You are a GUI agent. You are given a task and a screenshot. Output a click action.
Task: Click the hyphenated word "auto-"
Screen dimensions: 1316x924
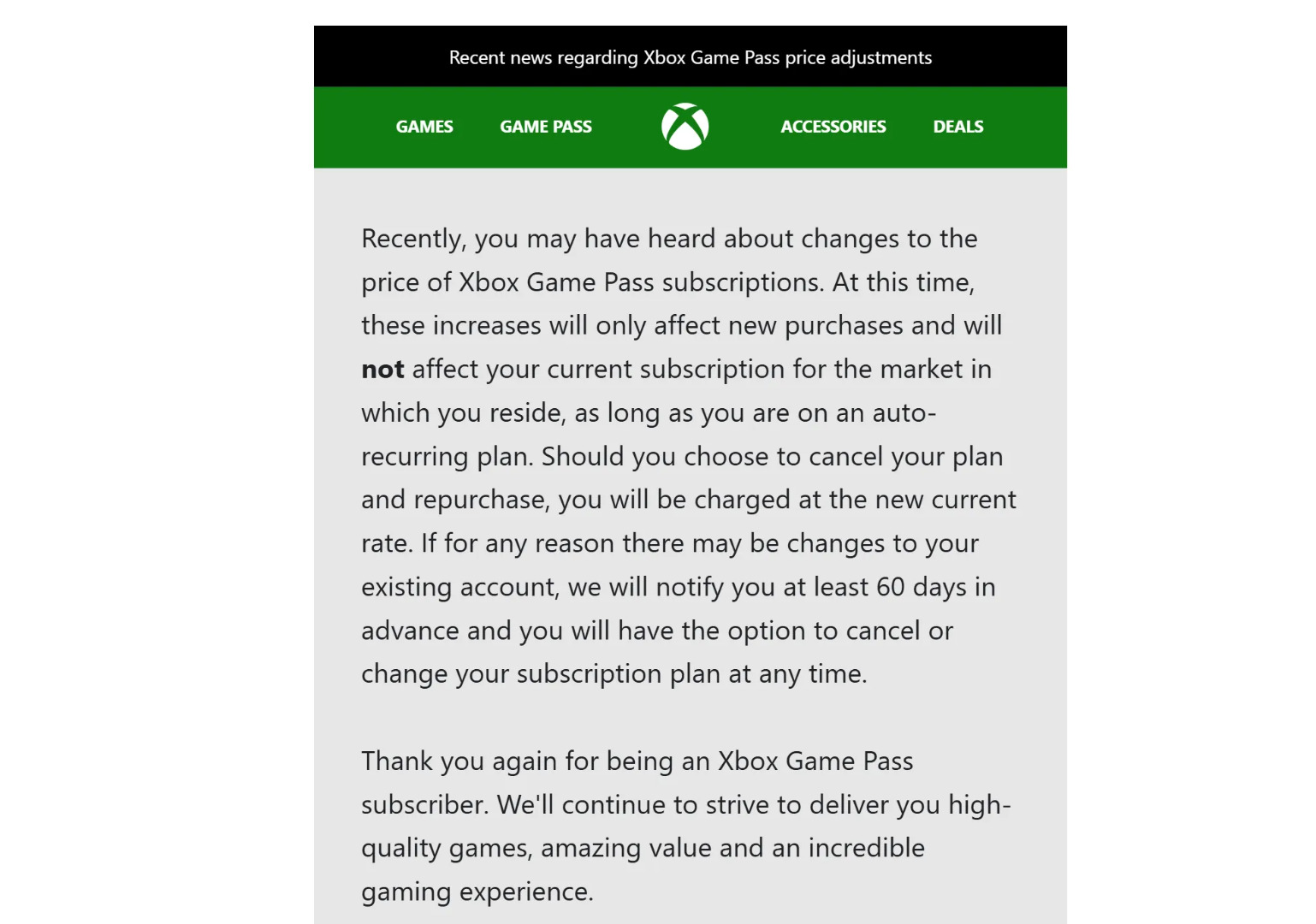(904, 413)
